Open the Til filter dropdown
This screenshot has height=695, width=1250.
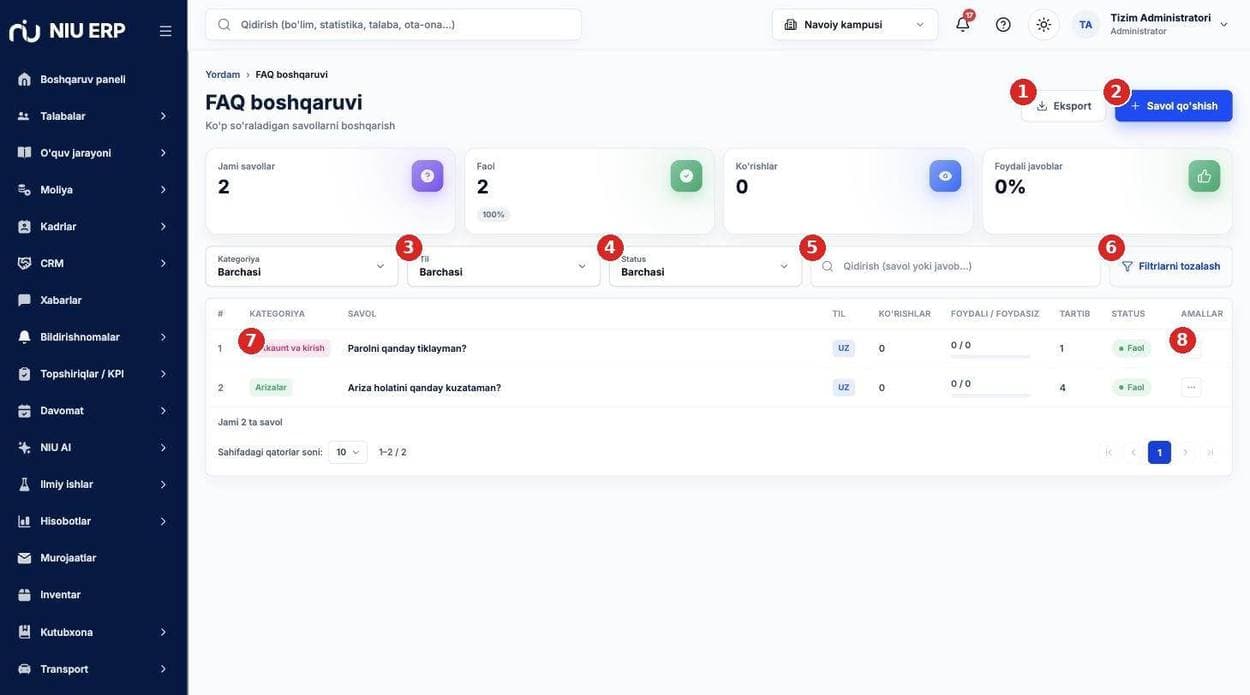click(x=503, y=266)
